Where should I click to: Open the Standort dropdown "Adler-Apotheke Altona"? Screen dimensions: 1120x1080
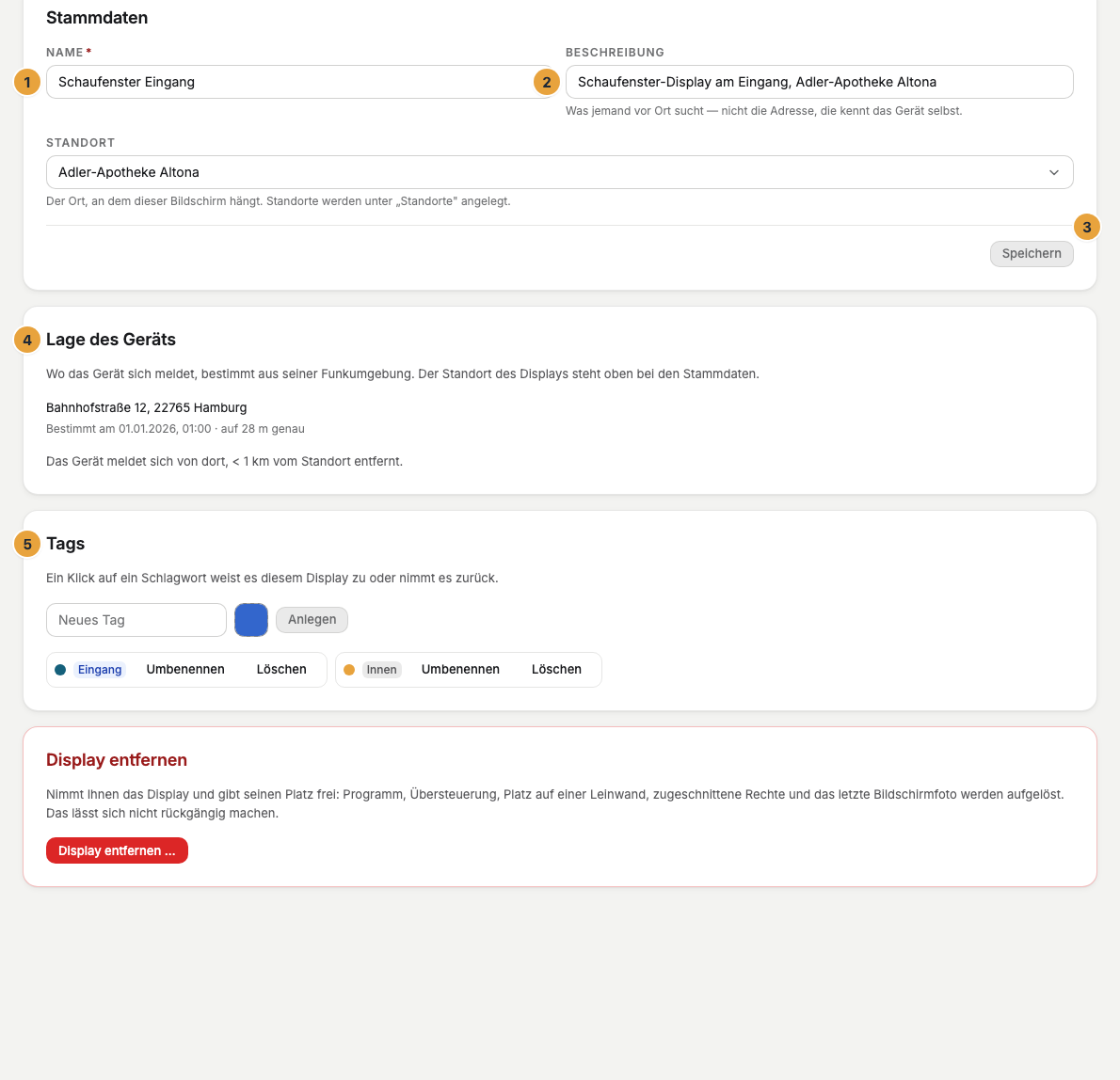pos(559,172)
